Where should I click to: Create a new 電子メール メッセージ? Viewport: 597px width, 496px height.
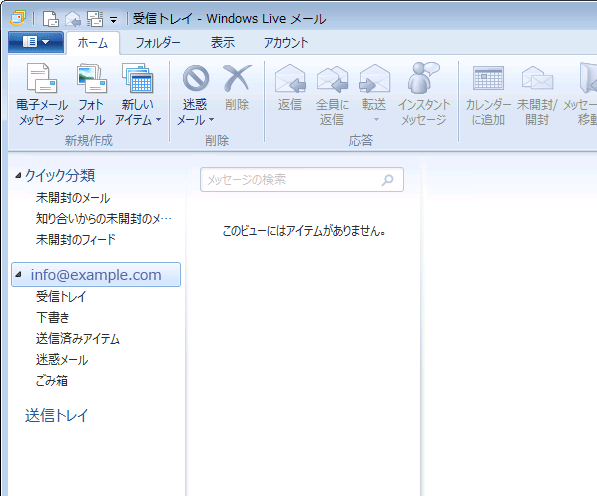point(42,94)
